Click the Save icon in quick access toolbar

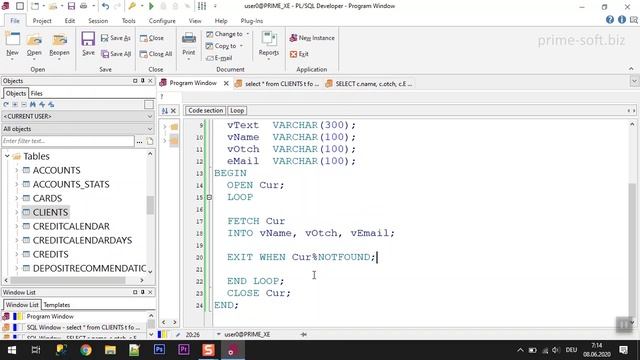(71, 6)
